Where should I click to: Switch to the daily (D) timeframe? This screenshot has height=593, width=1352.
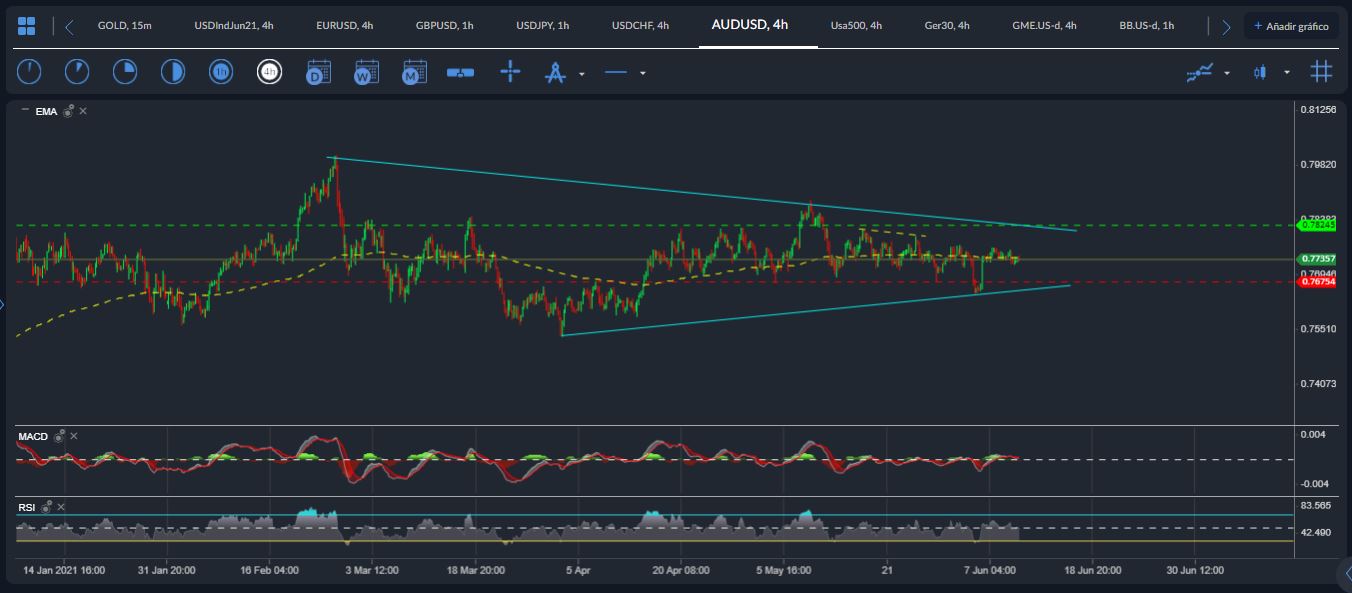318,72
